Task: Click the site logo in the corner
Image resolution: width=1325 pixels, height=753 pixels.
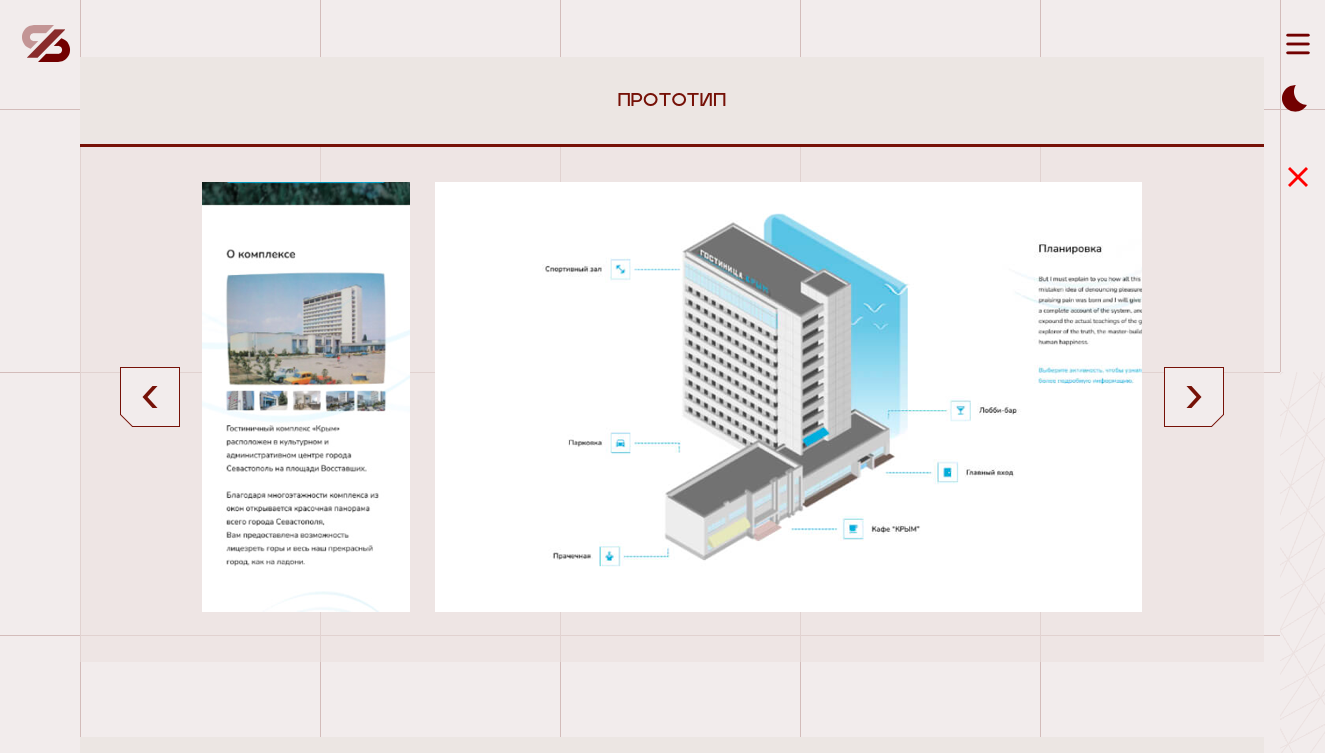Action: pos(46,44)
